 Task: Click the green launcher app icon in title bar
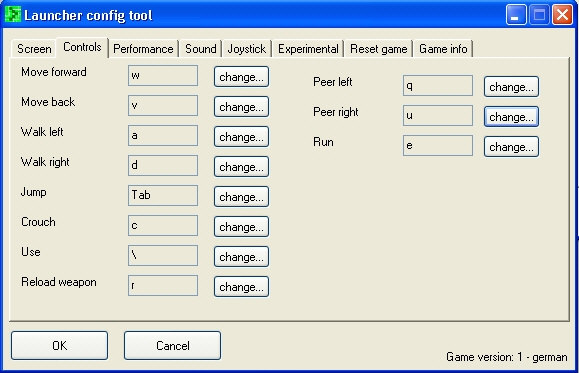point(13,15)
